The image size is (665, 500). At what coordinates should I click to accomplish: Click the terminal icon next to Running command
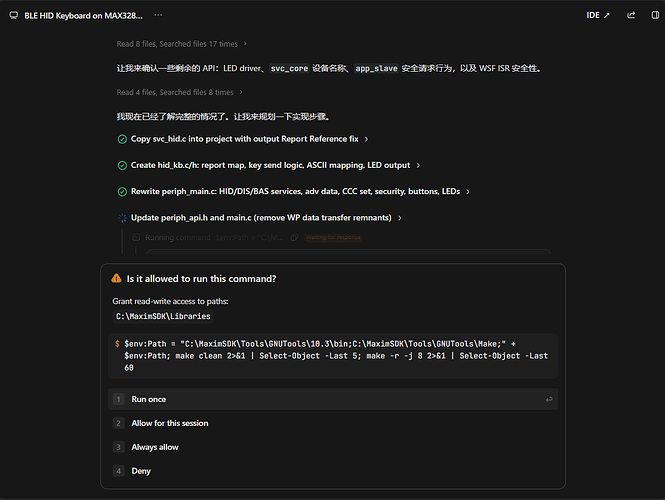point(136,237)
